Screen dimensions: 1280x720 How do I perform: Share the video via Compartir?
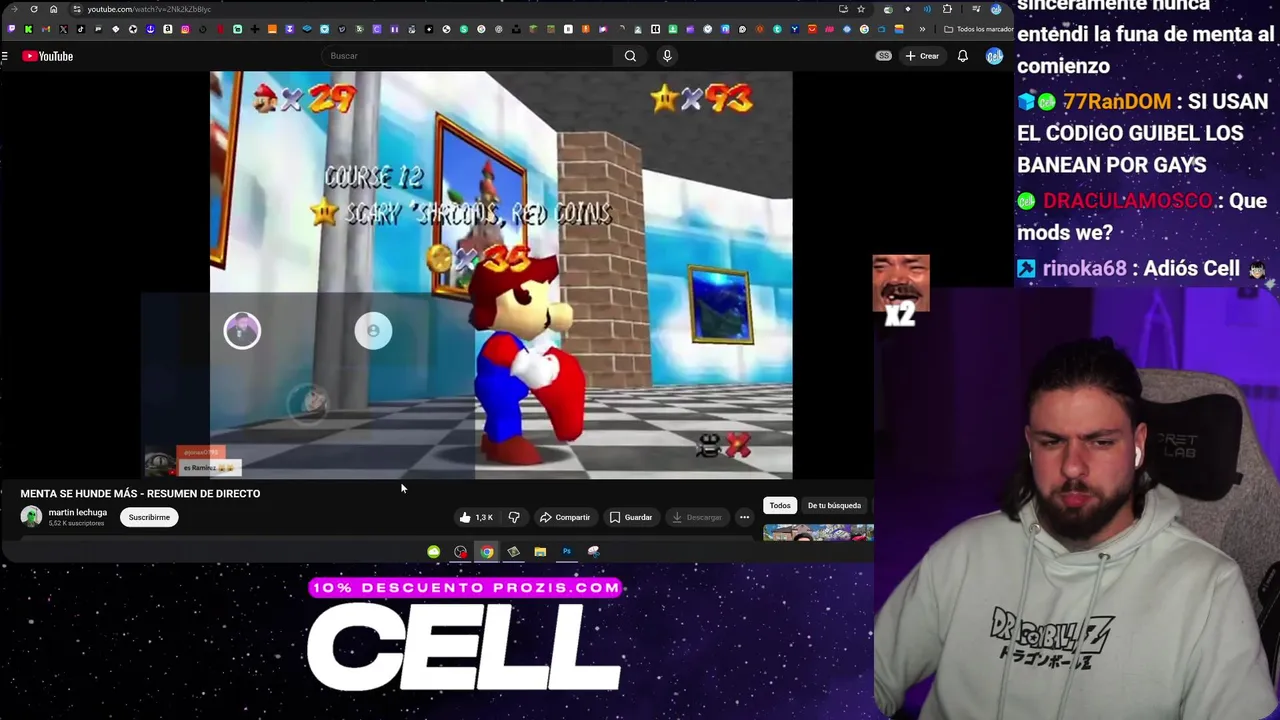click(x=565, y=517)
